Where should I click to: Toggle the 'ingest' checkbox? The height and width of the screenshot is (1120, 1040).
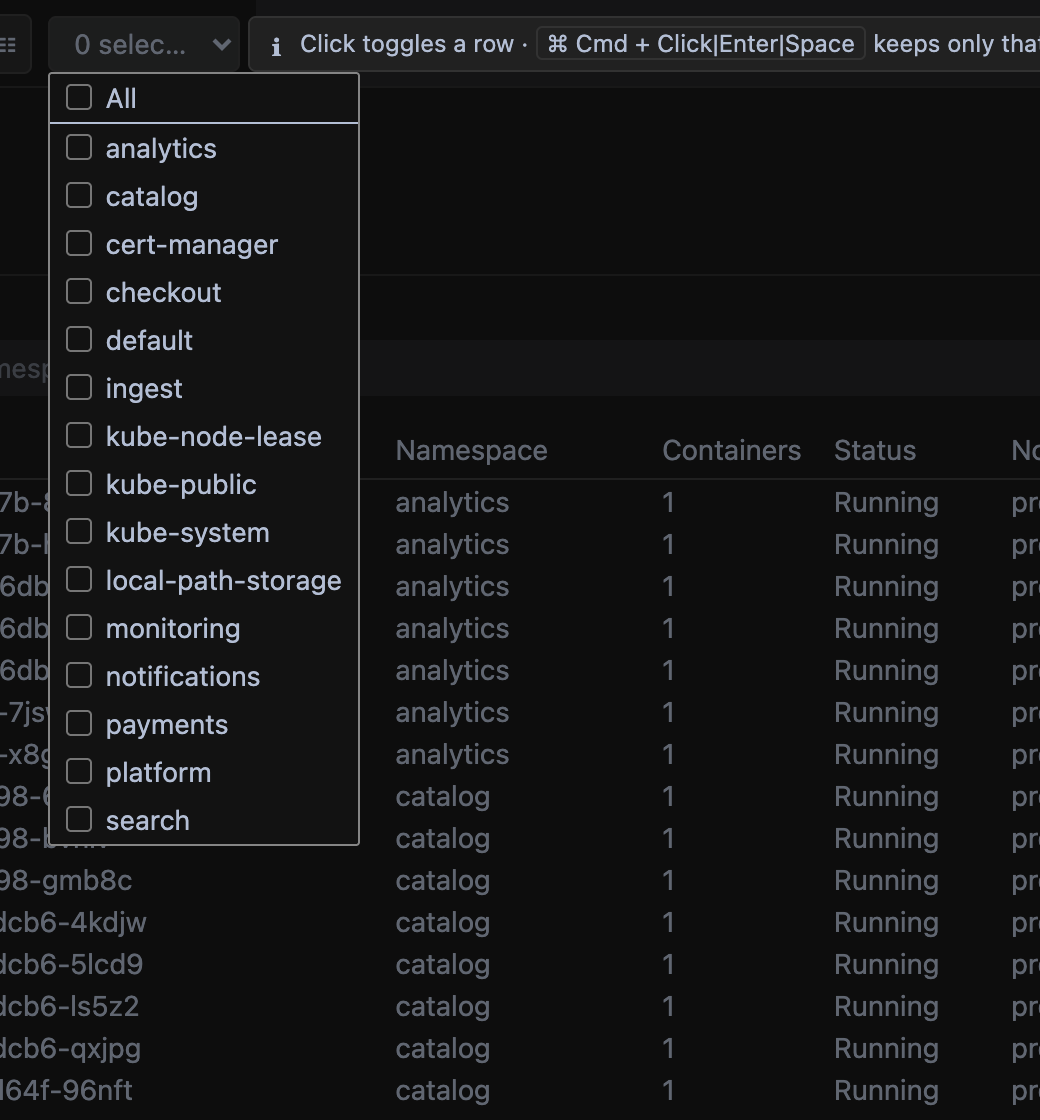(79, 388)
